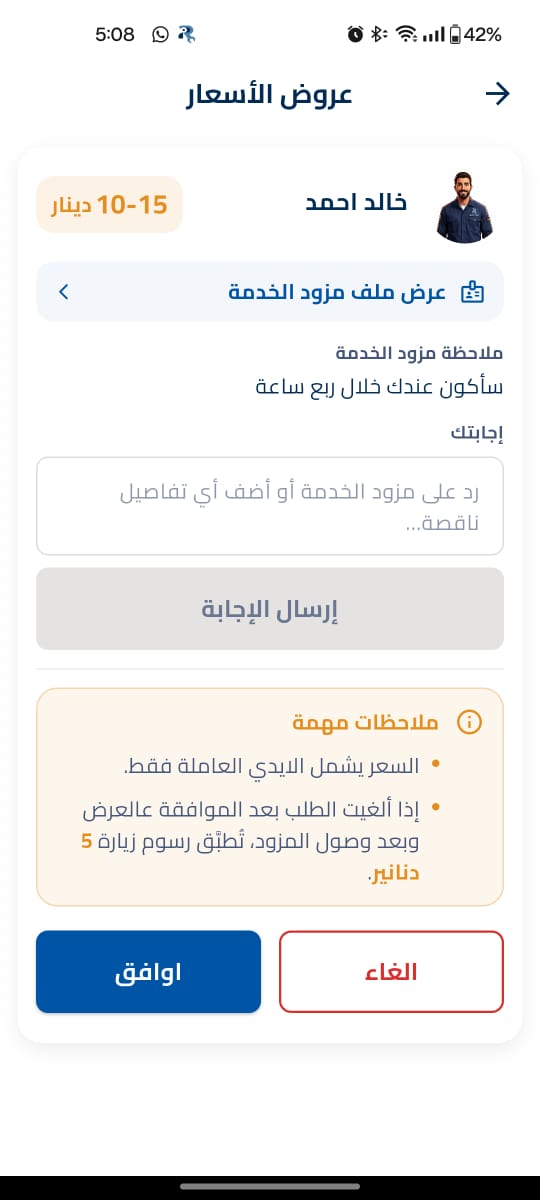Screen dimensions: 540x1200
Task: Tap the battery icon in status bar
Action: 456,35
